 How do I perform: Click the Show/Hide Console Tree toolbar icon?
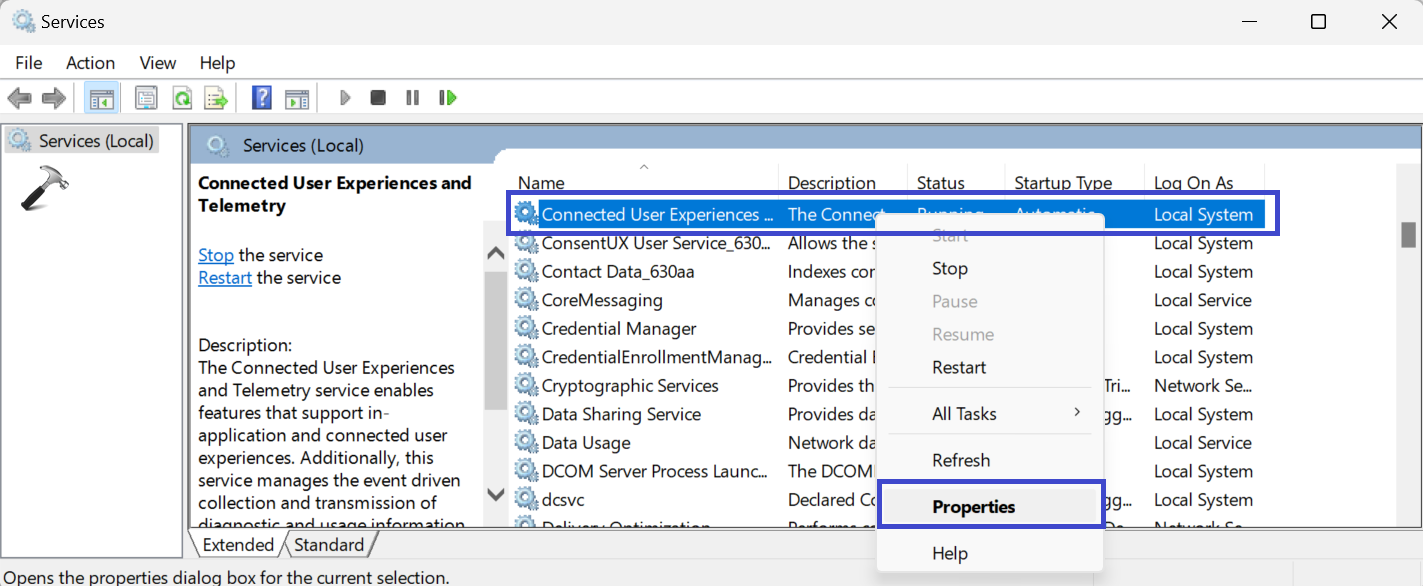point(101,98)
